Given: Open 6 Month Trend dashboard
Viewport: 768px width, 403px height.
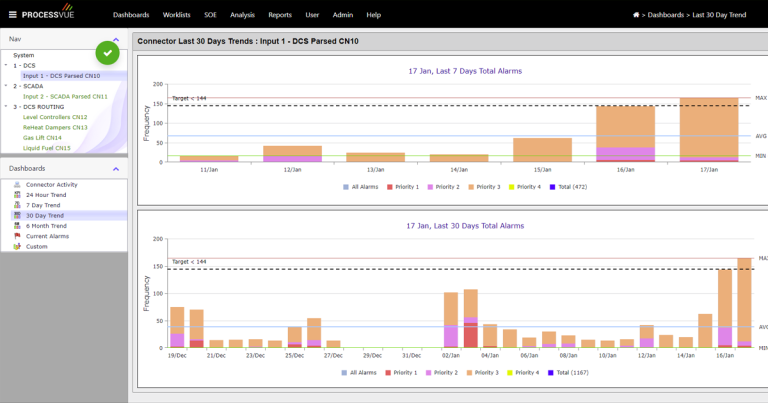Looking at the screenshot, I should 46,226.
